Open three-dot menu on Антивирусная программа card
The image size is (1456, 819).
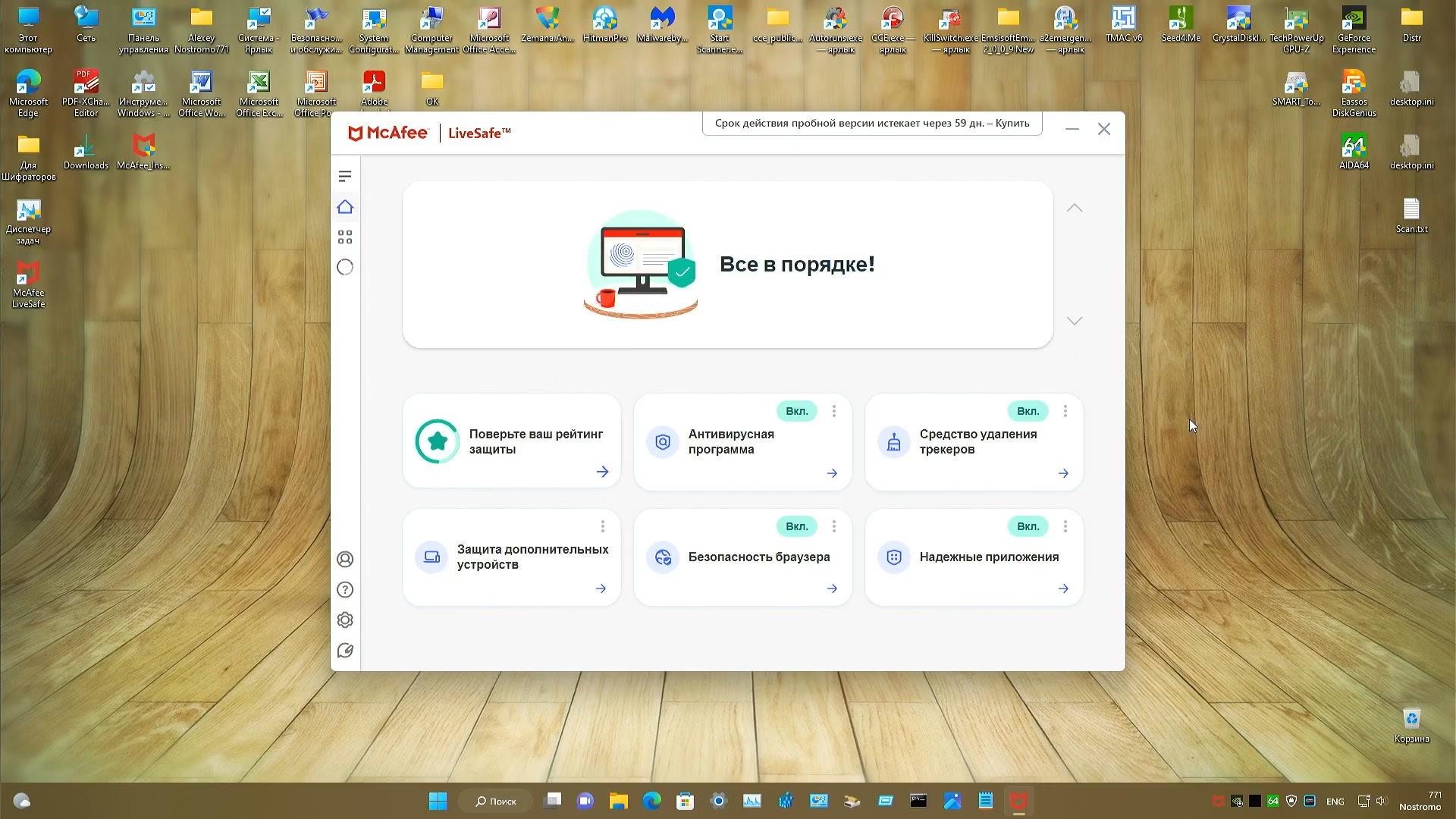pos(834,411)
